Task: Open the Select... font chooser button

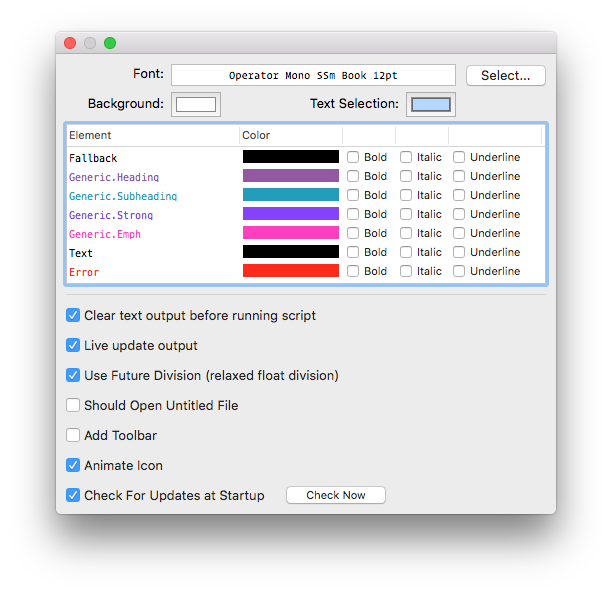Action: coord(505,75)
